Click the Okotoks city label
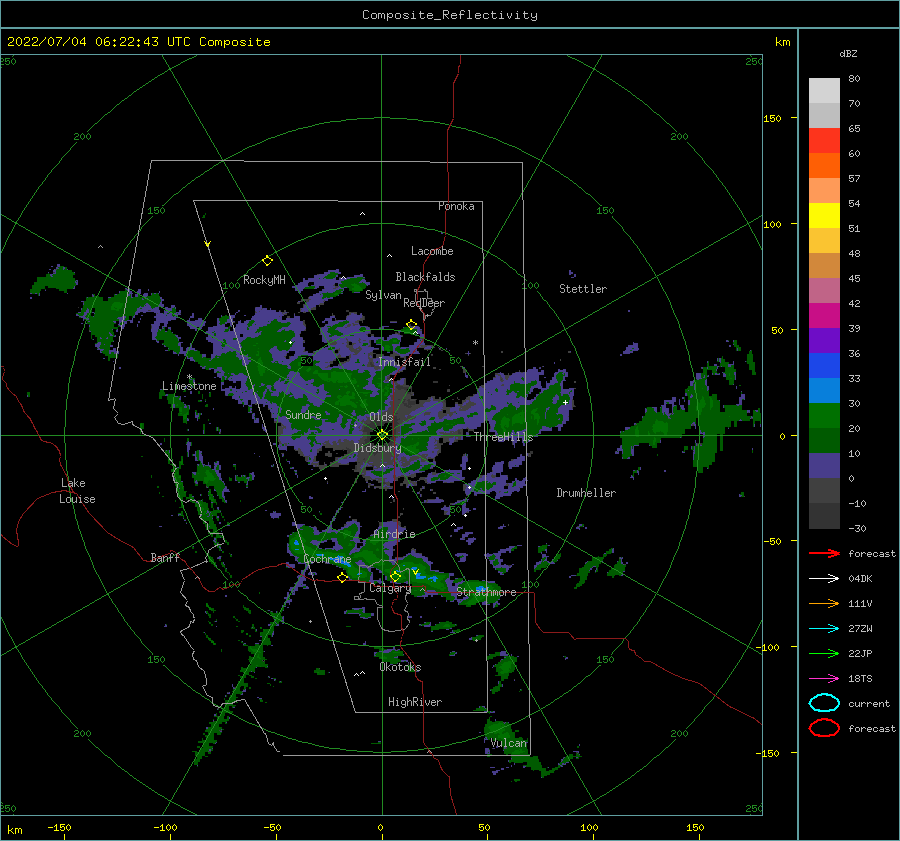Viewport: 900px width, 841px height. click(x=400, y=667)
